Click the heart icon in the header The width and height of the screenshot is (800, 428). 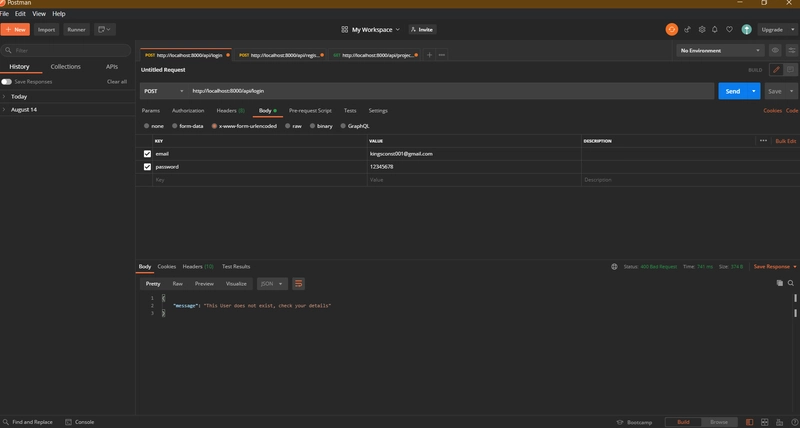pyautogui.click(x=730, y=30)
